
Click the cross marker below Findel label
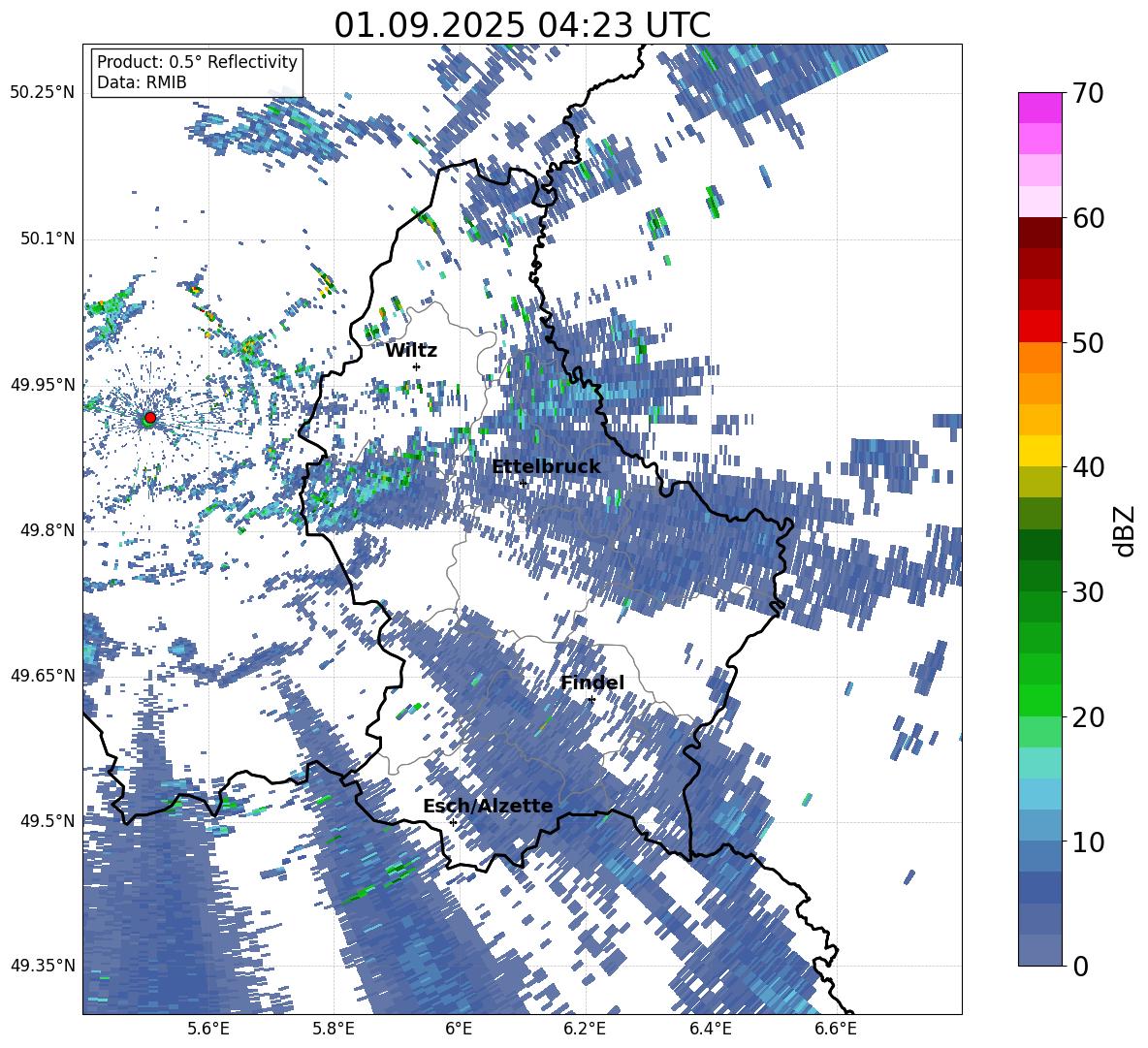click(x=591, y=700)
